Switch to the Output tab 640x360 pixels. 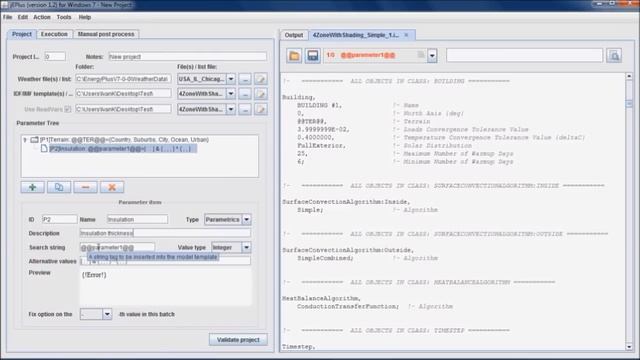click(294, 35)
